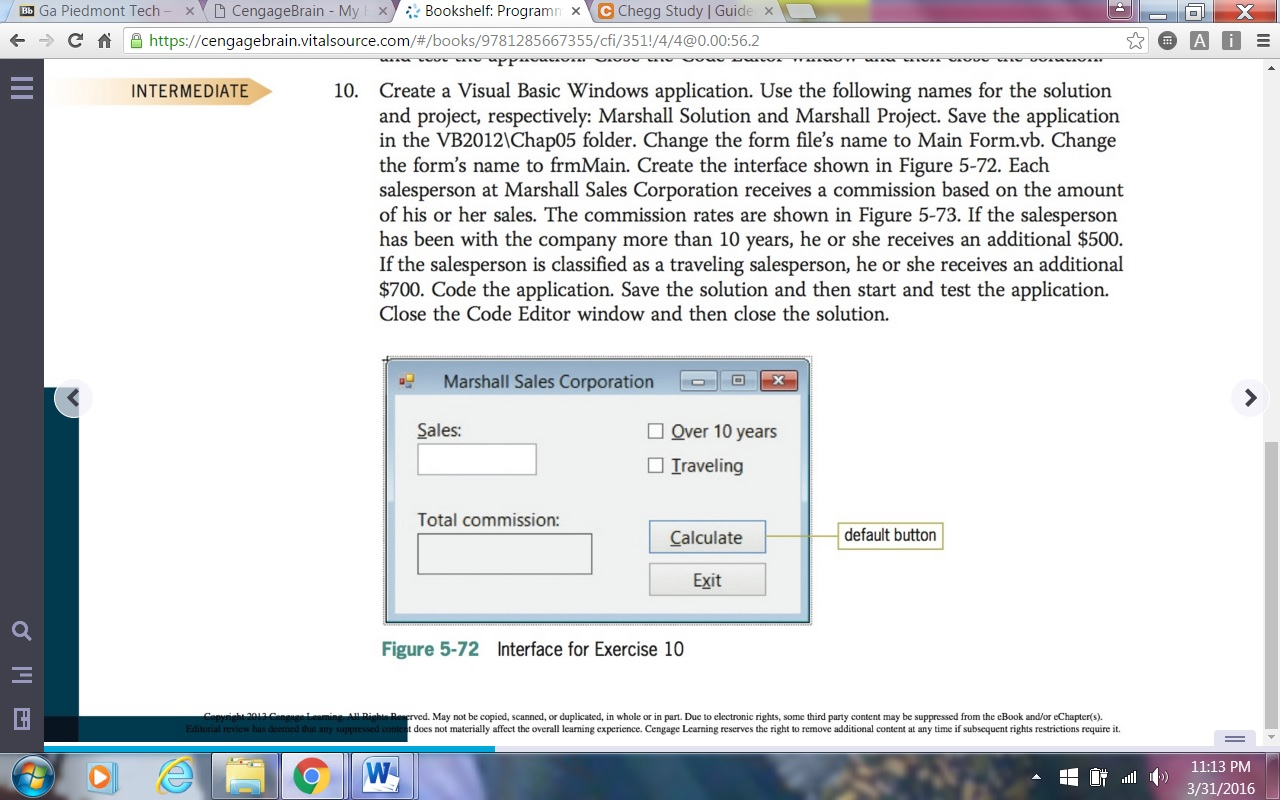
Task: Advance to the next page with right chevron
Action: (x=1249, y=397)
